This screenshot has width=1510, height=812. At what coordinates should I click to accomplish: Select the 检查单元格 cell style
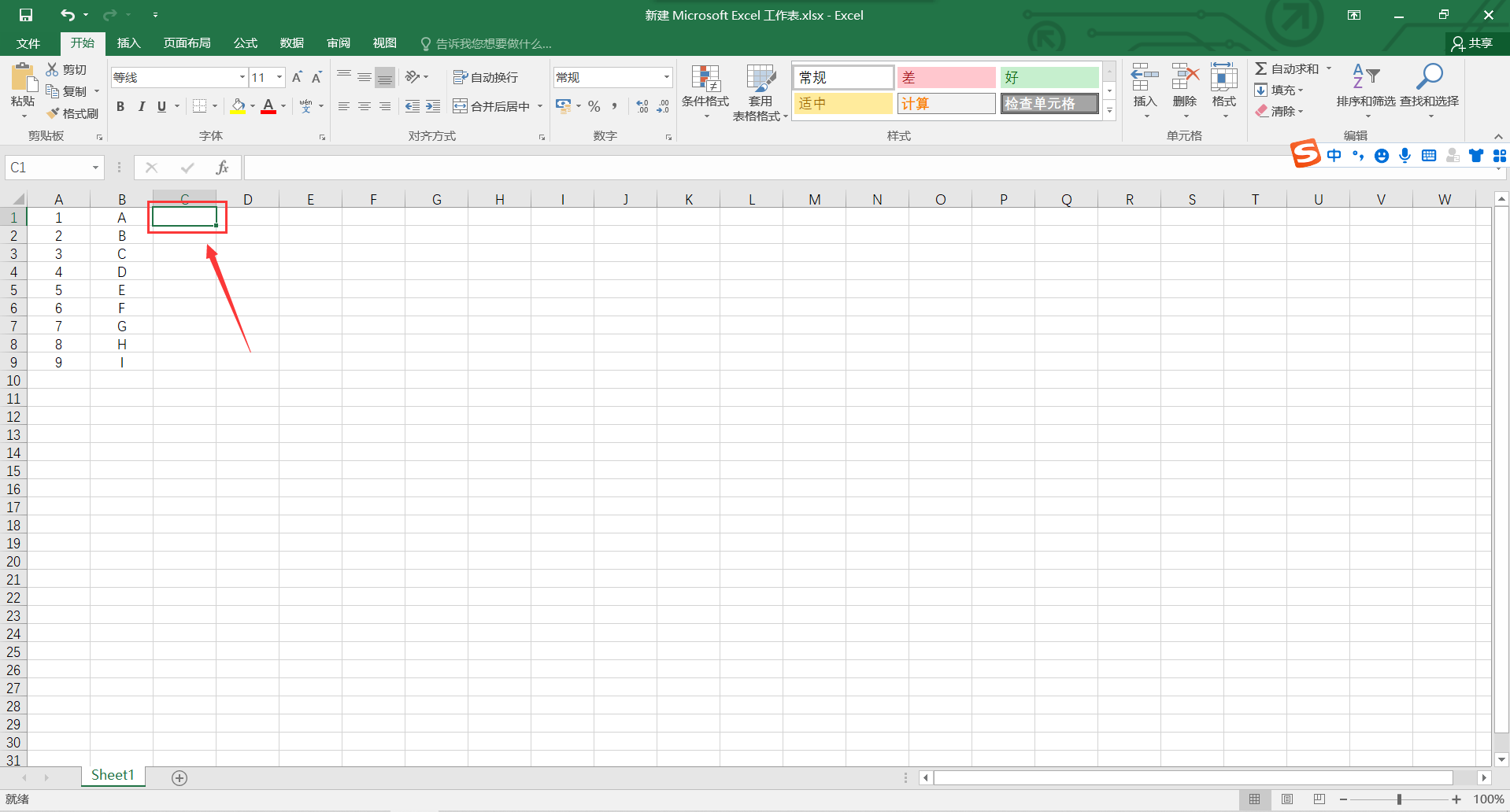tap(1049, 103)
